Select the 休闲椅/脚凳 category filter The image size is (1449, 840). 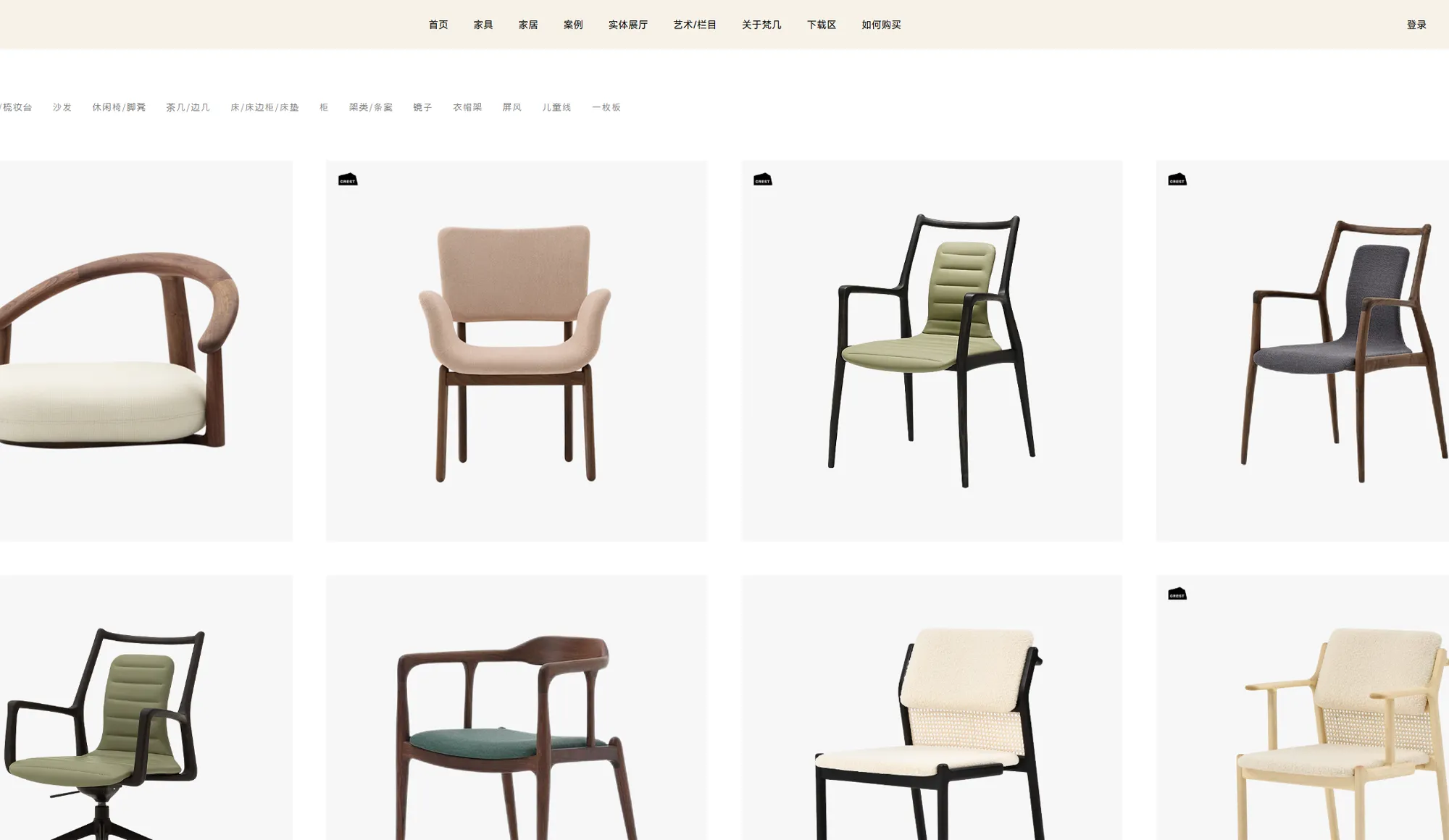pyautogui.click(x=119, y=107)
